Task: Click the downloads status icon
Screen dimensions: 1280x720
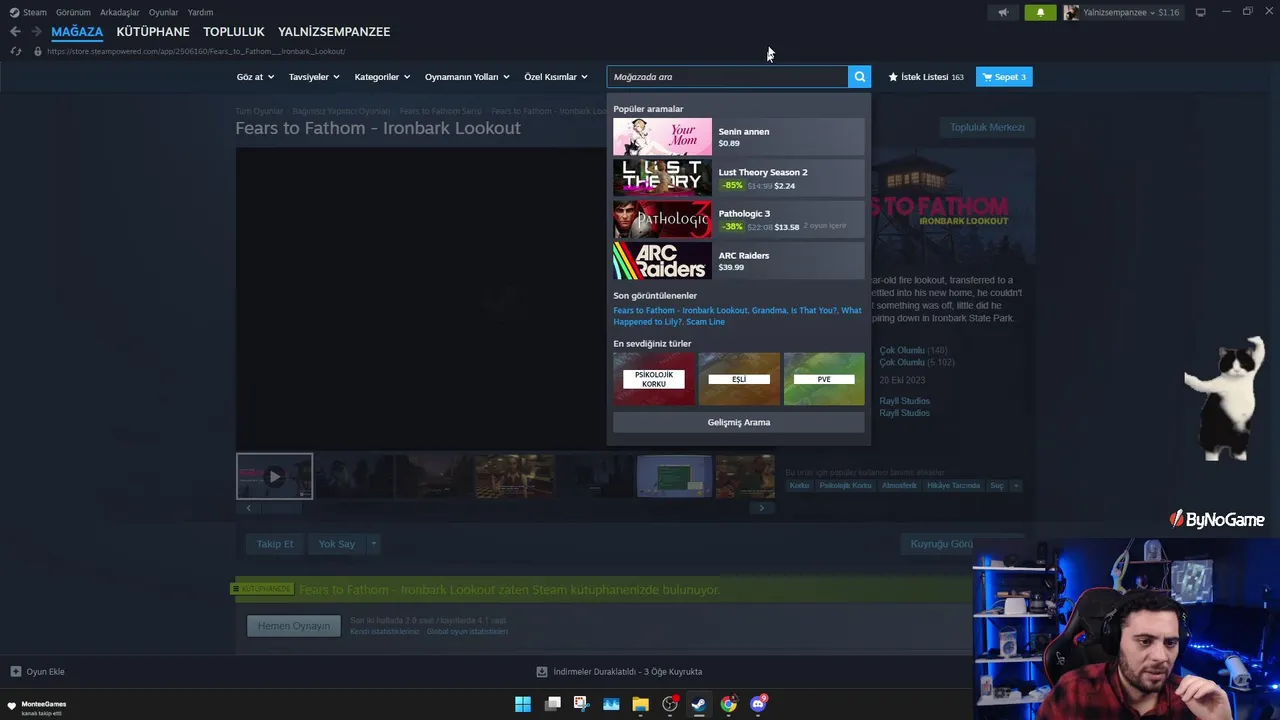Action: click(x=542, y=672)
